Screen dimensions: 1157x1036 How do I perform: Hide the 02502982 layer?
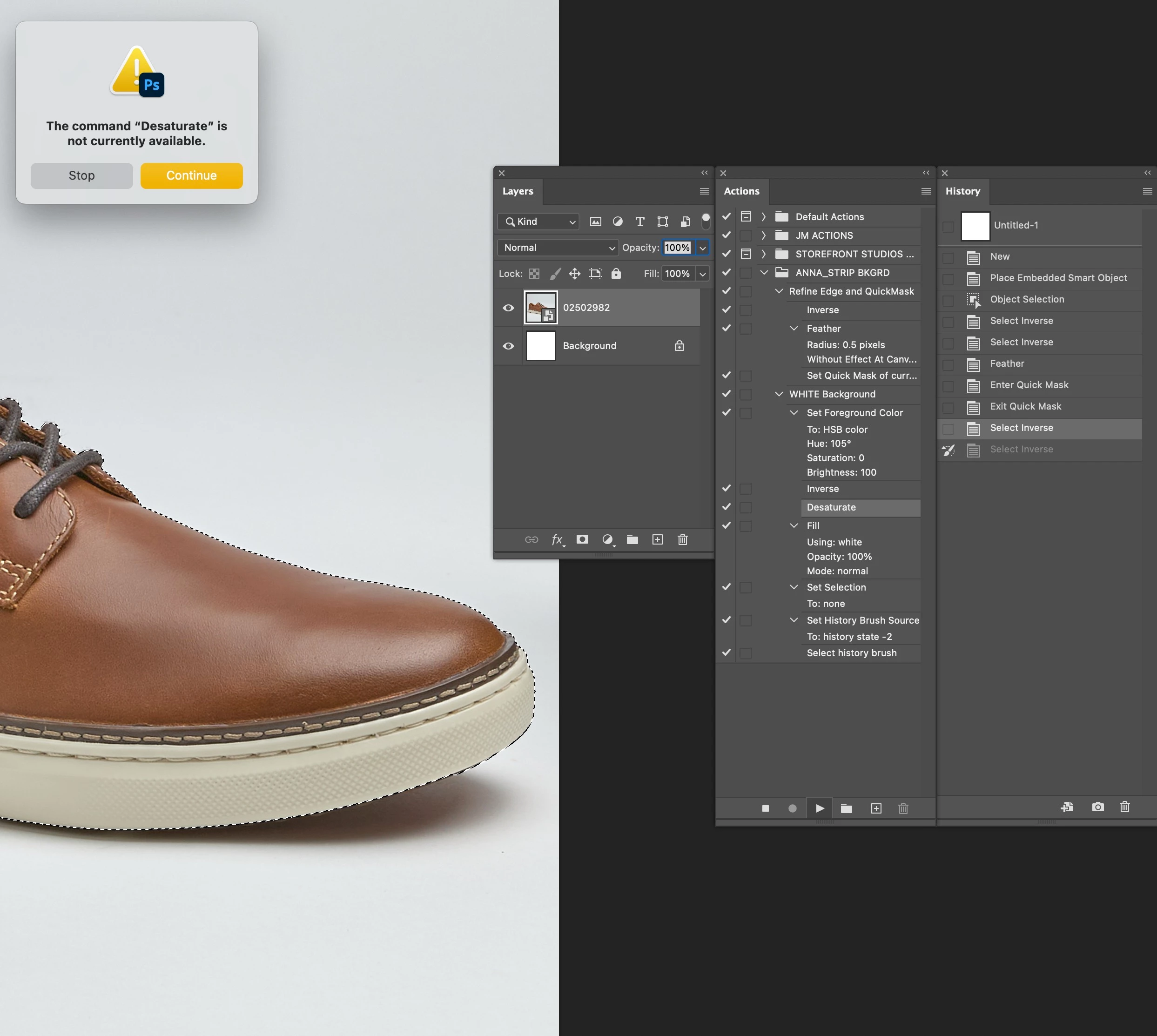(508, 308)
